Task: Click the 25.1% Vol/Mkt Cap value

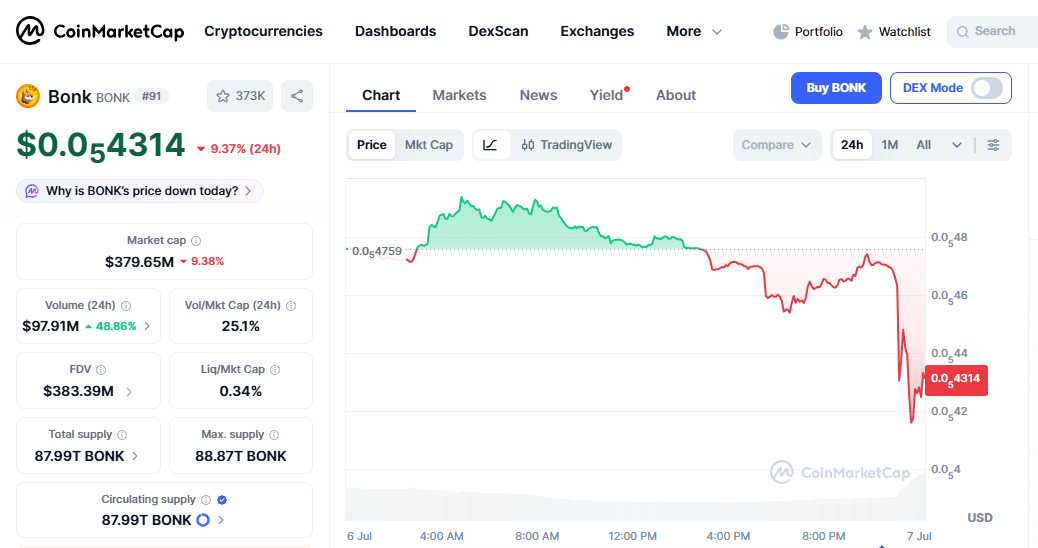Action: coord(241,326)
